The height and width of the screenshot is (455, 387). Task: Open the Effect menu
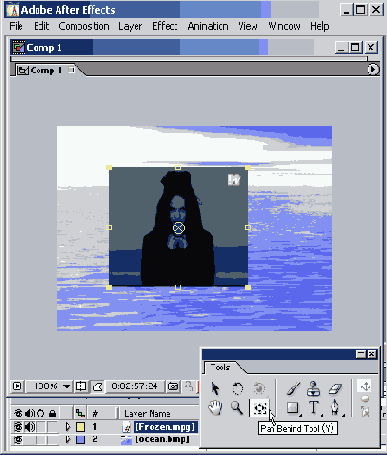tap(165, 26)
